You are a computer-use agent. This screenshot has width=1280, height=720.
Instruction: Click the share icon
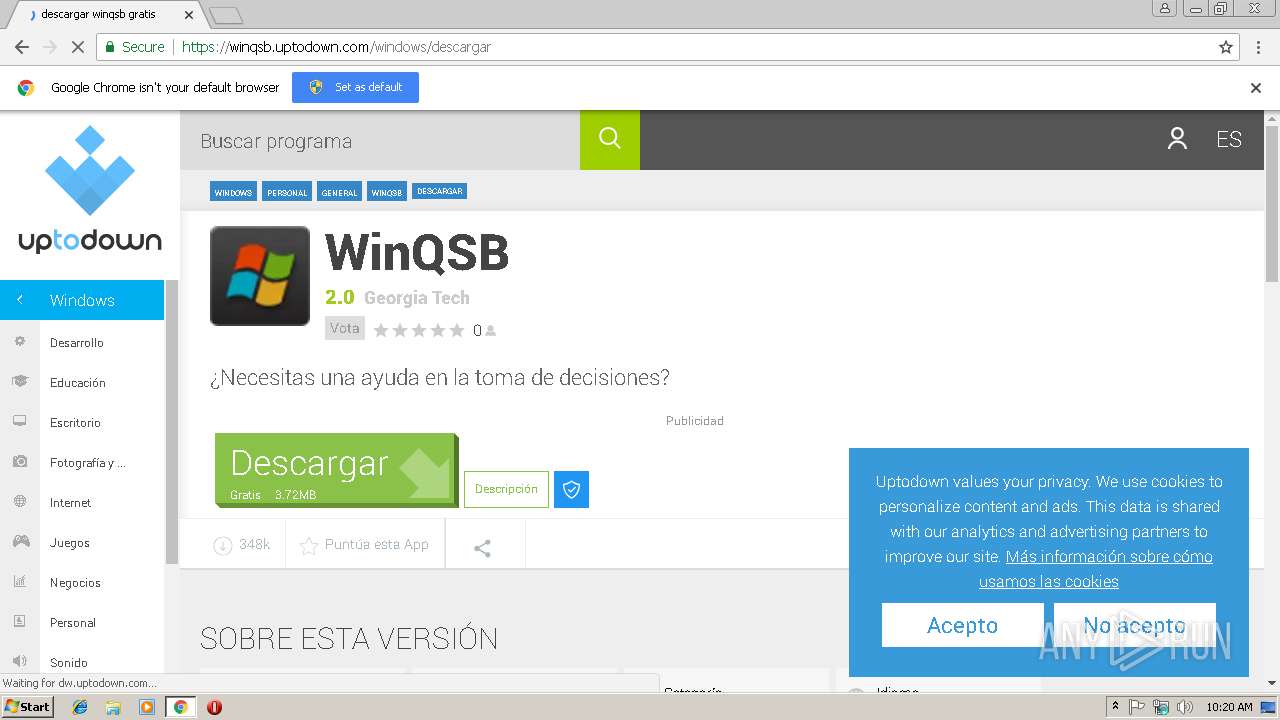coord(482,548)
